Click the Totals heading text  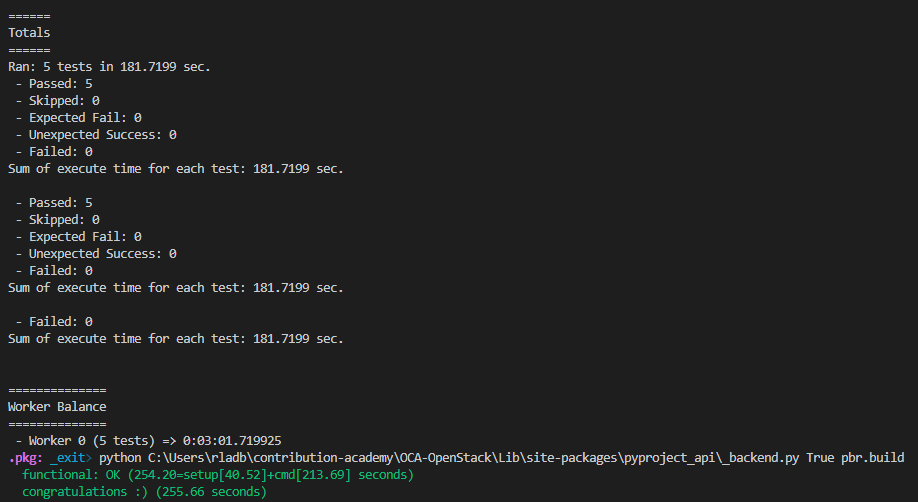coord(29,33)
